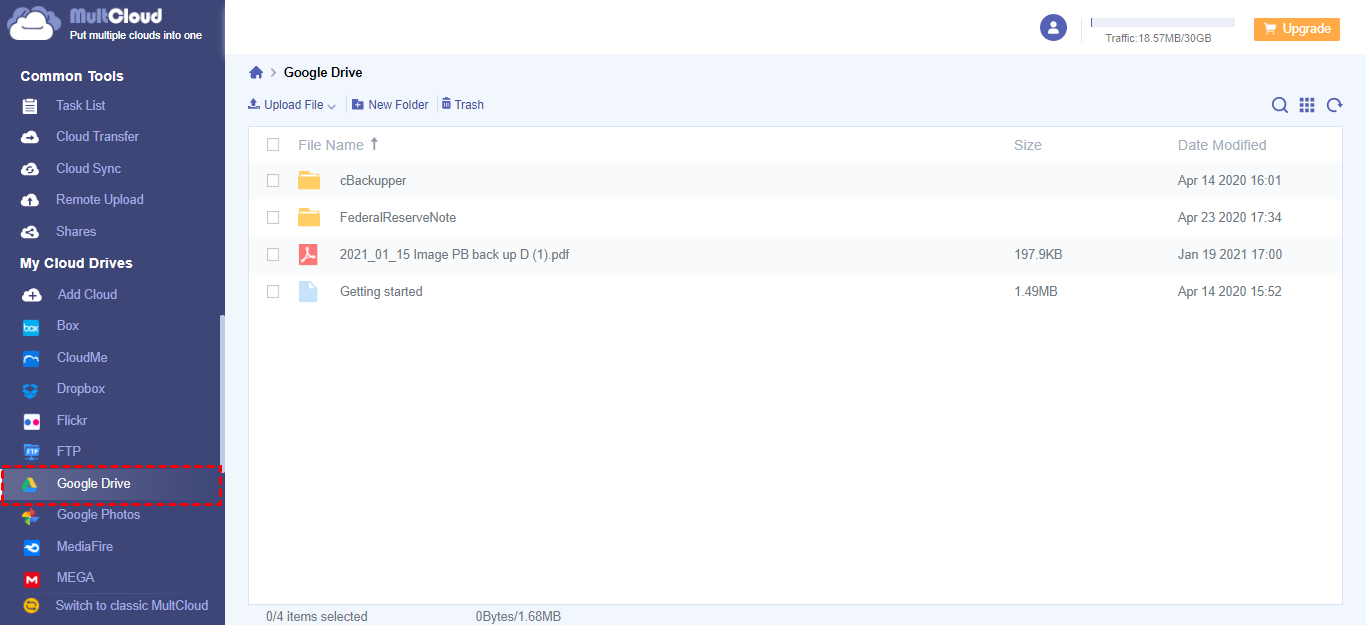Select Dropbox drive label
The image size is (1366, 625).
click(81, 388)
